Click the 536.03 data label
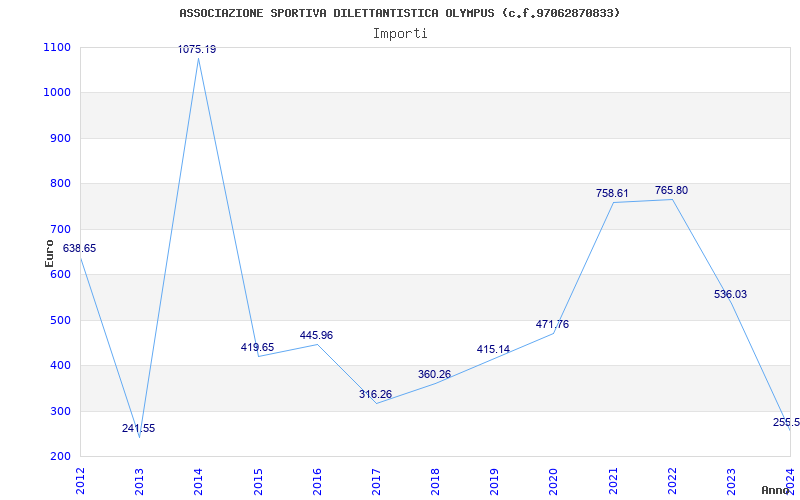 pyautogui.click(x=731, y=294)
